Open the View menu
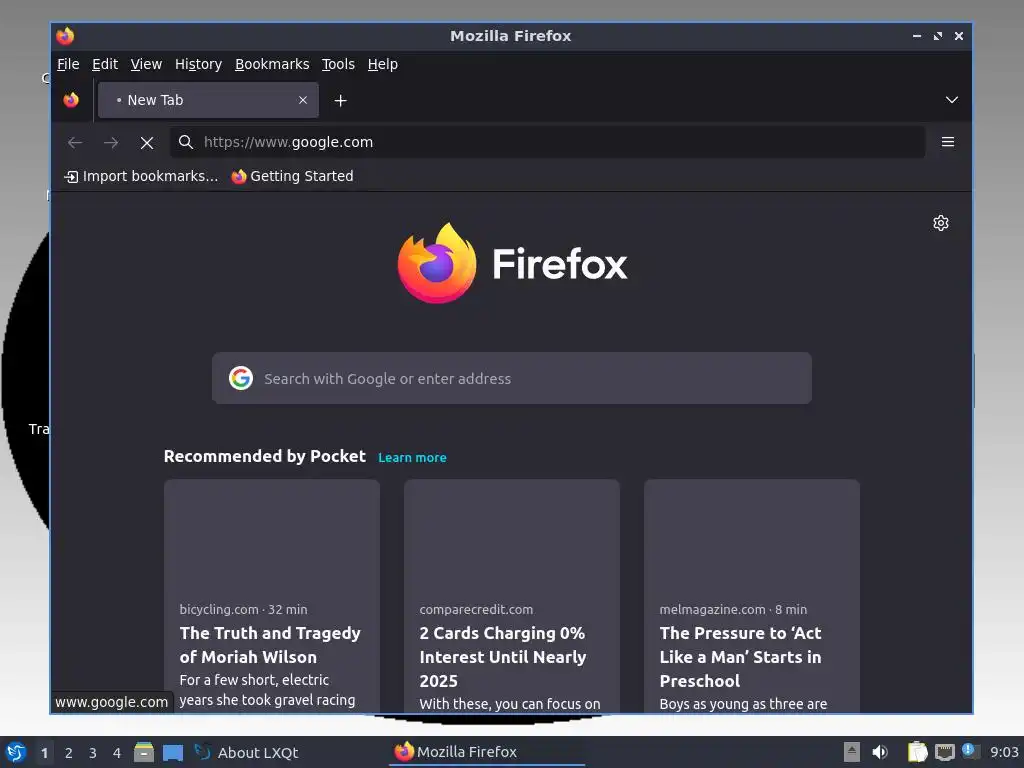 pos(146,64)
